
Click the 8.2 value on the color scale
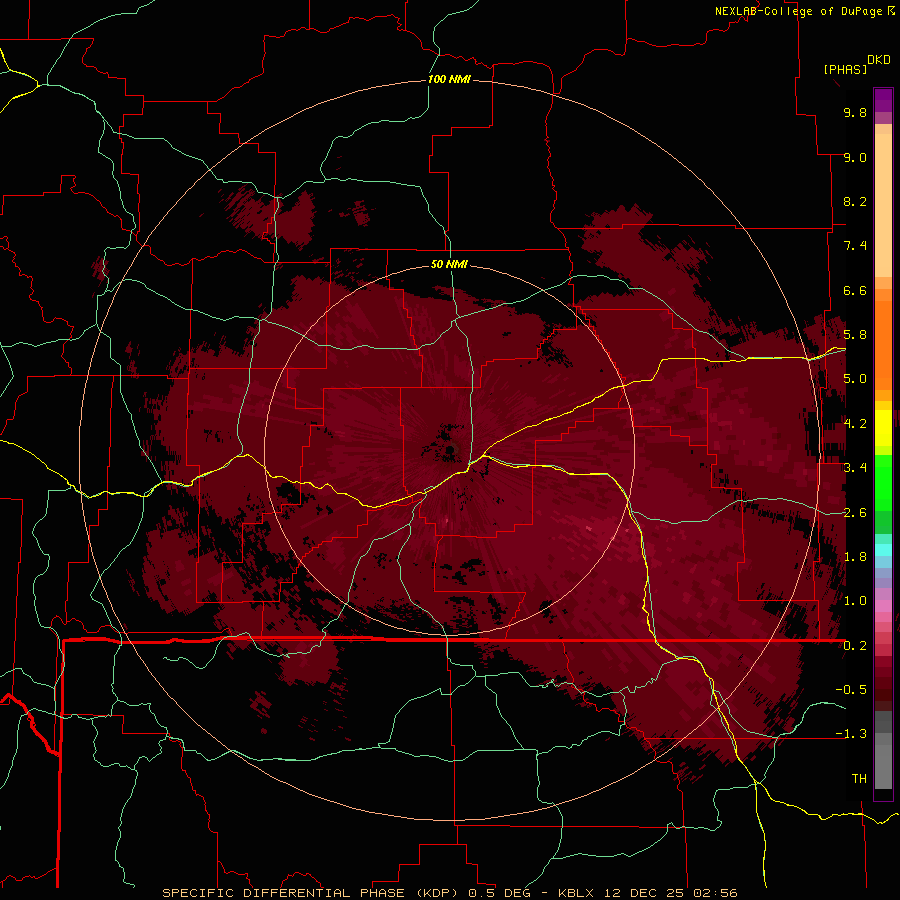(855, 201)
